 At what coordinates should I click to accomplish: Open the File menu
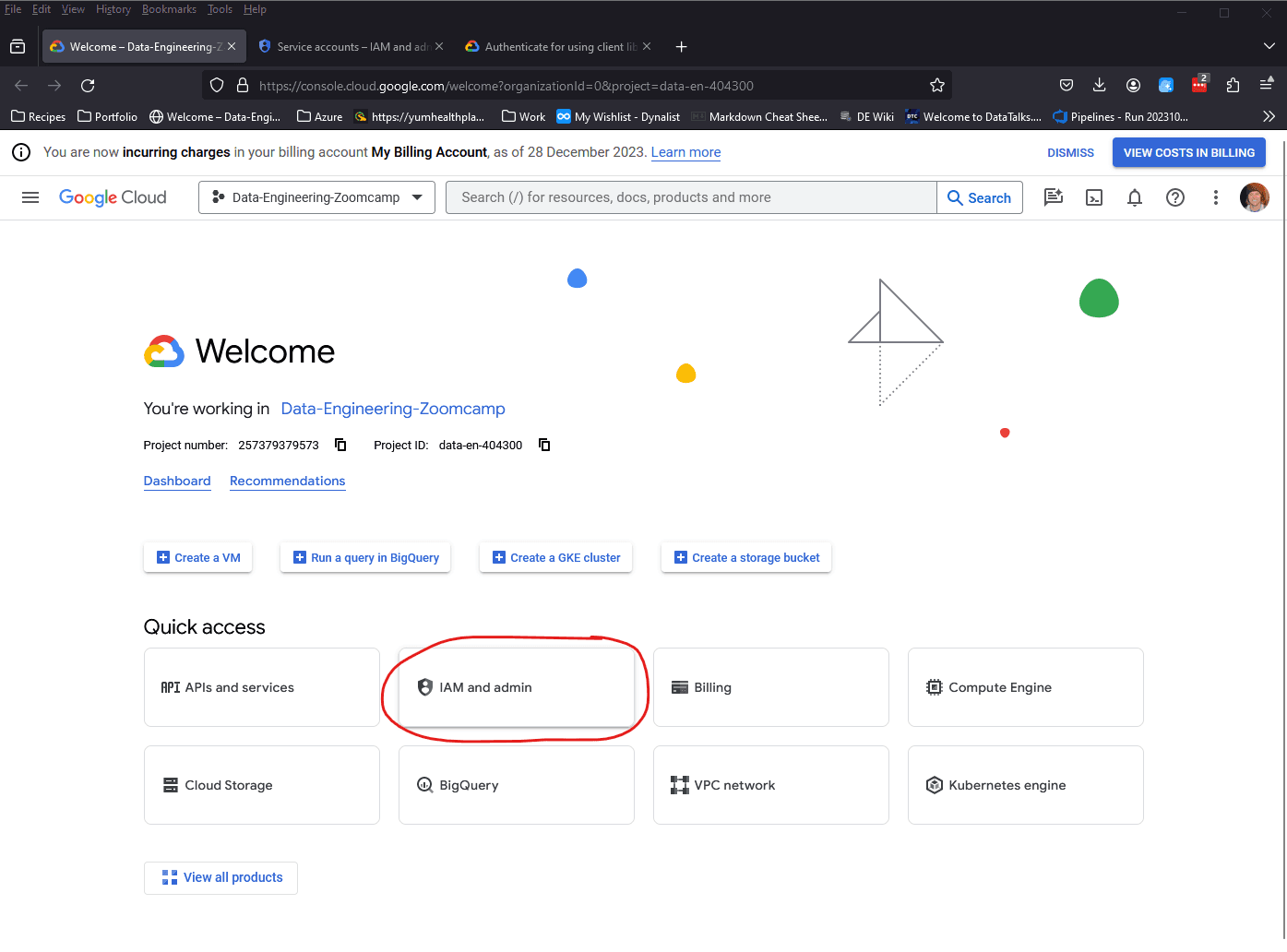pyautogui.click(x=13, y=9)
